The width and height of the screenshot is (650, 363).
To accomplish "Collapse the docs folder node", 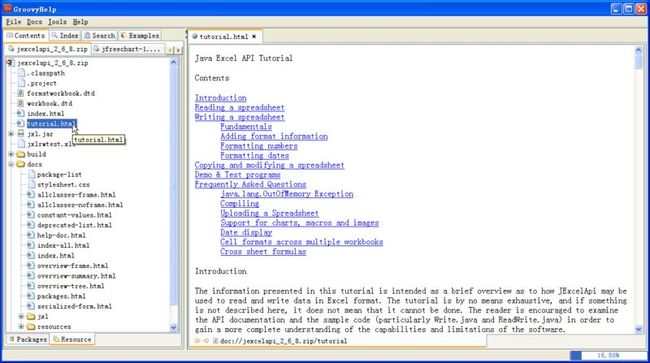I will (11, 164).
